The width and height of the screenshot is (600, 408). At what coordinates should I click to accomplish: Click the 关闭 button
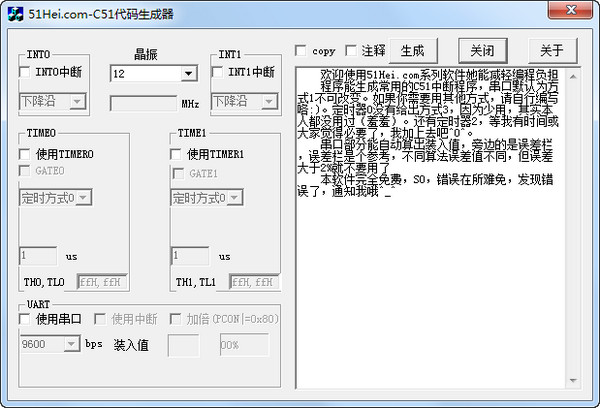(483, 51)
